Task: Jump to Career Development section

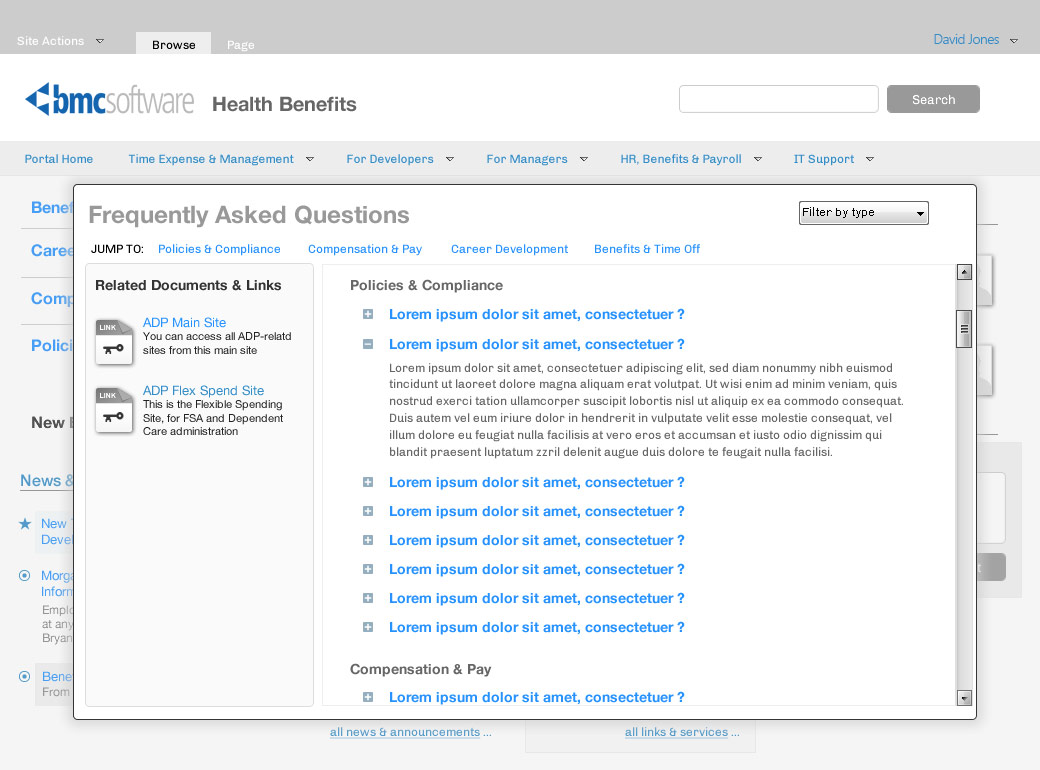Action: (x=509, y=249)
